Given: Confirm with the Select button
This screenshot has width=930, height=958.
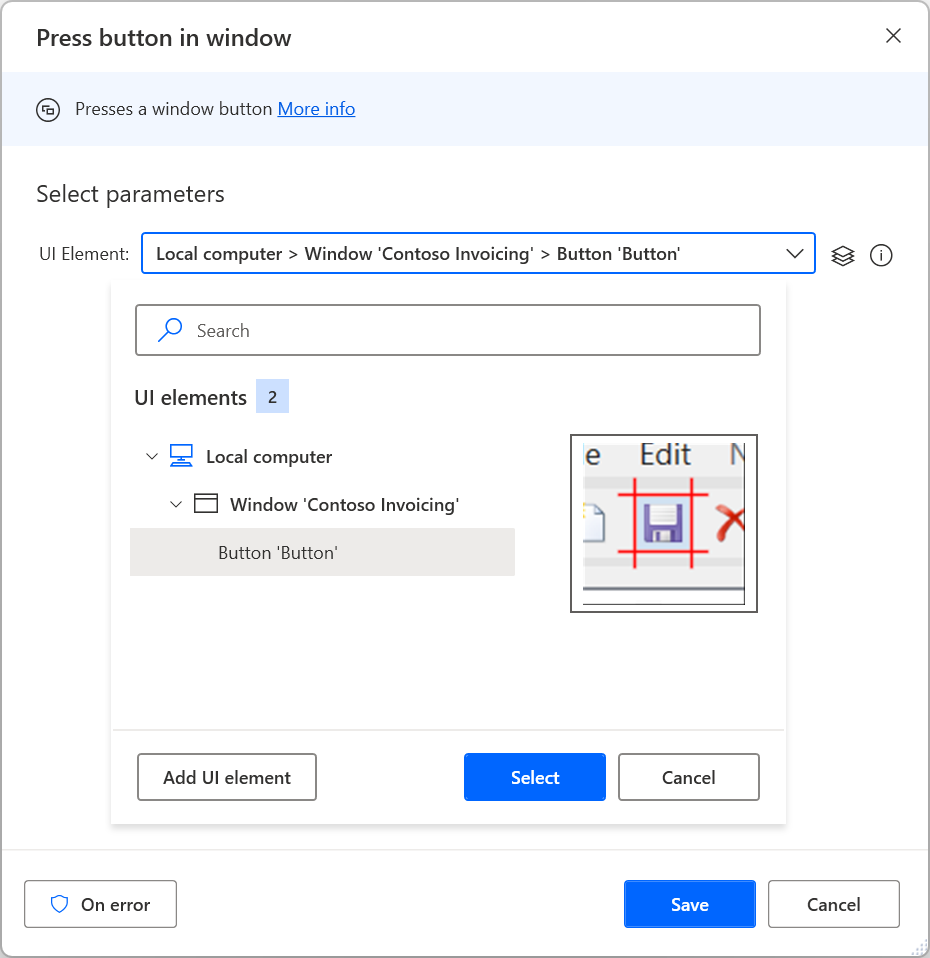Looking at the screenshot, I should (x=534, y=777).
